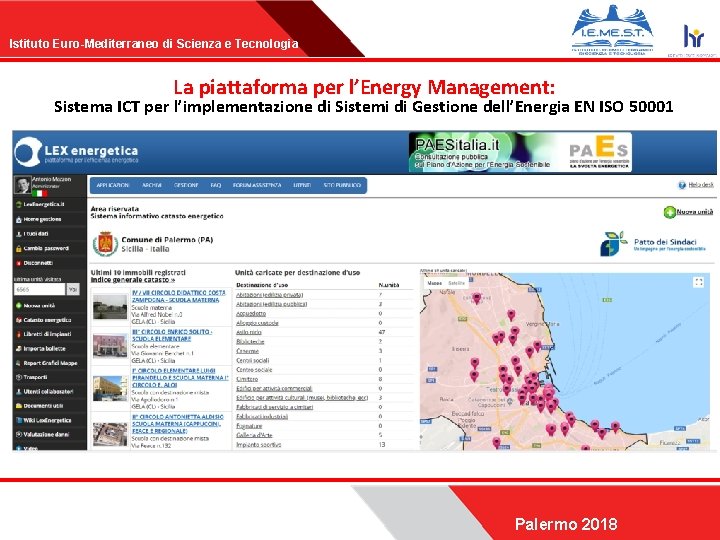Click the Libretti di impianti icon
This screenshot has height=540, width=720.
(19, 334)
